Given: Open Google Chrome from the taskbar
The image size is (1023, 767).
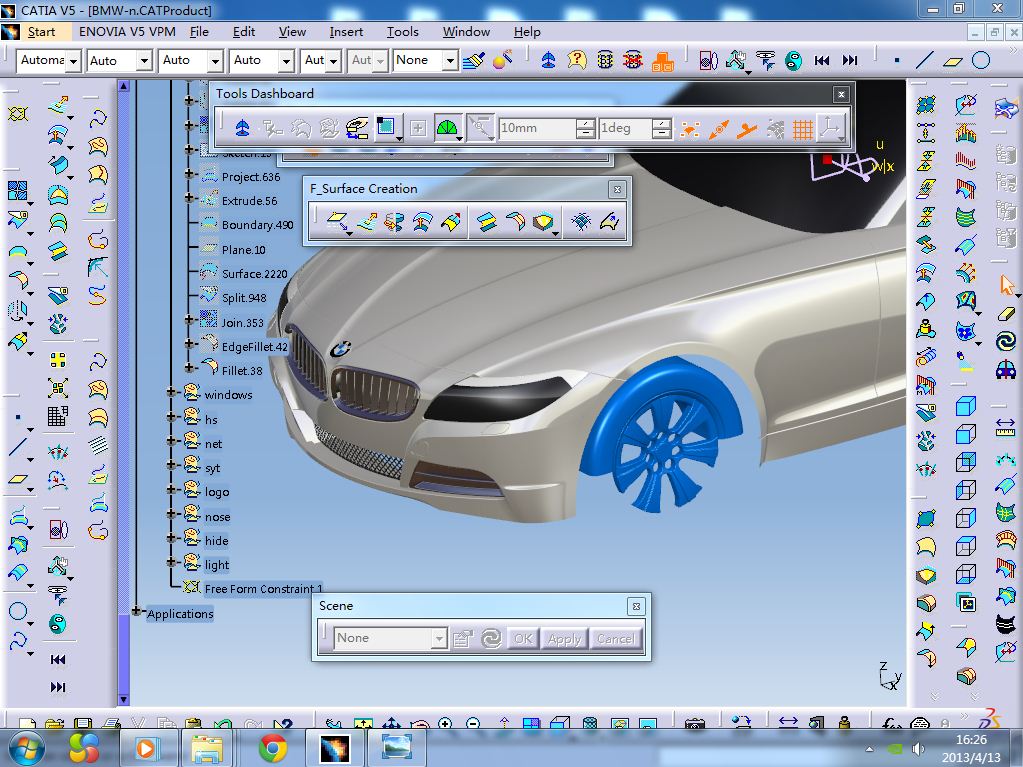Looking at the screenshot, I should pos(273,747).
